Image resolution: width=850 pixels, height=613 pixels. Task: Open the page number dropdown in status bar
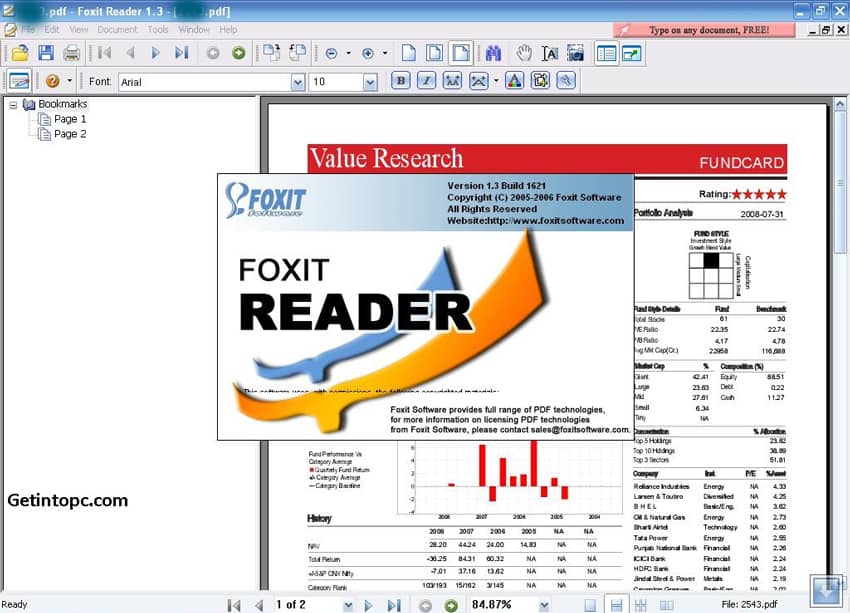348,605
